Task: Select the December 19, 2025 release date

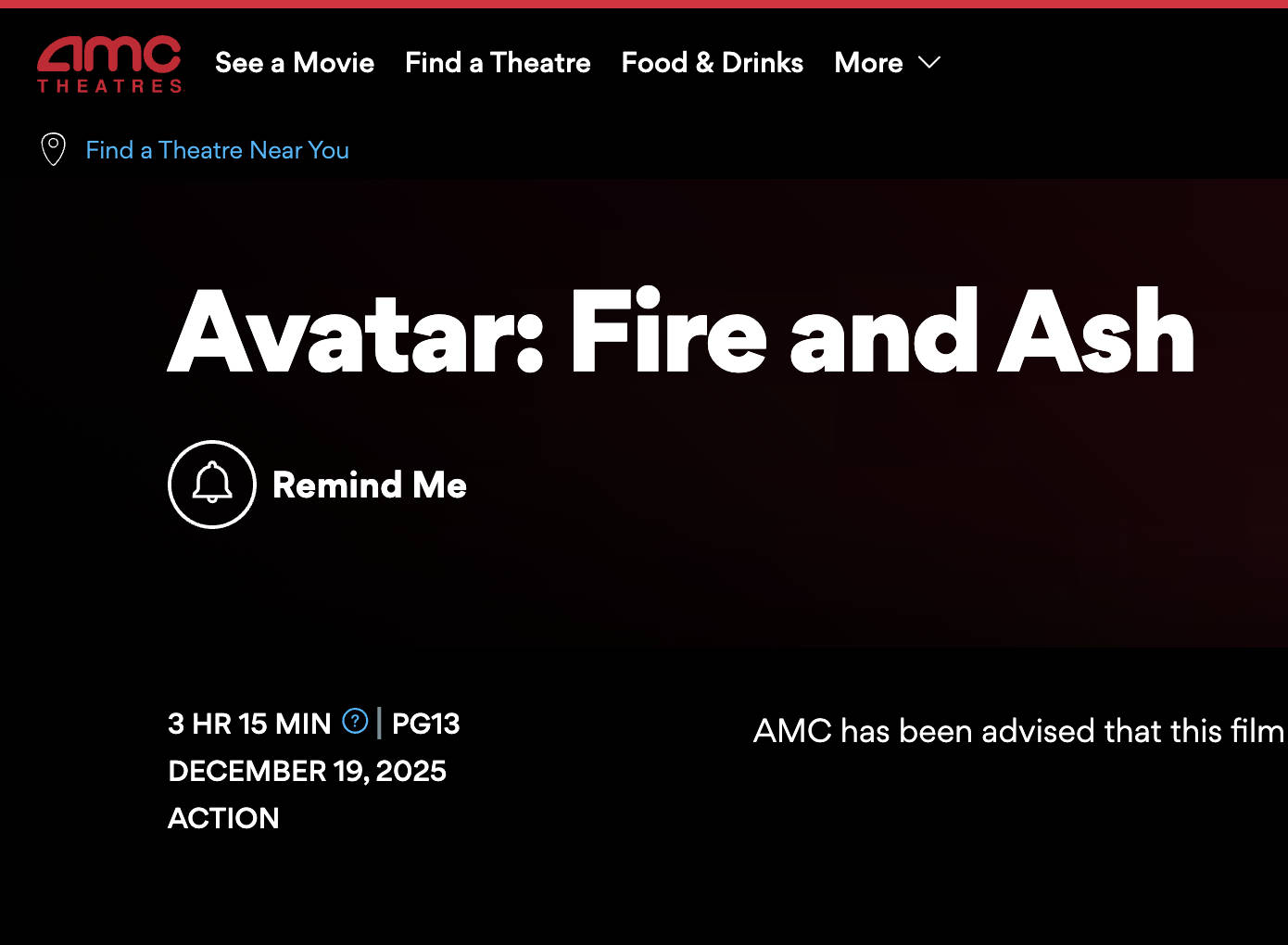Action: (307, 771)
